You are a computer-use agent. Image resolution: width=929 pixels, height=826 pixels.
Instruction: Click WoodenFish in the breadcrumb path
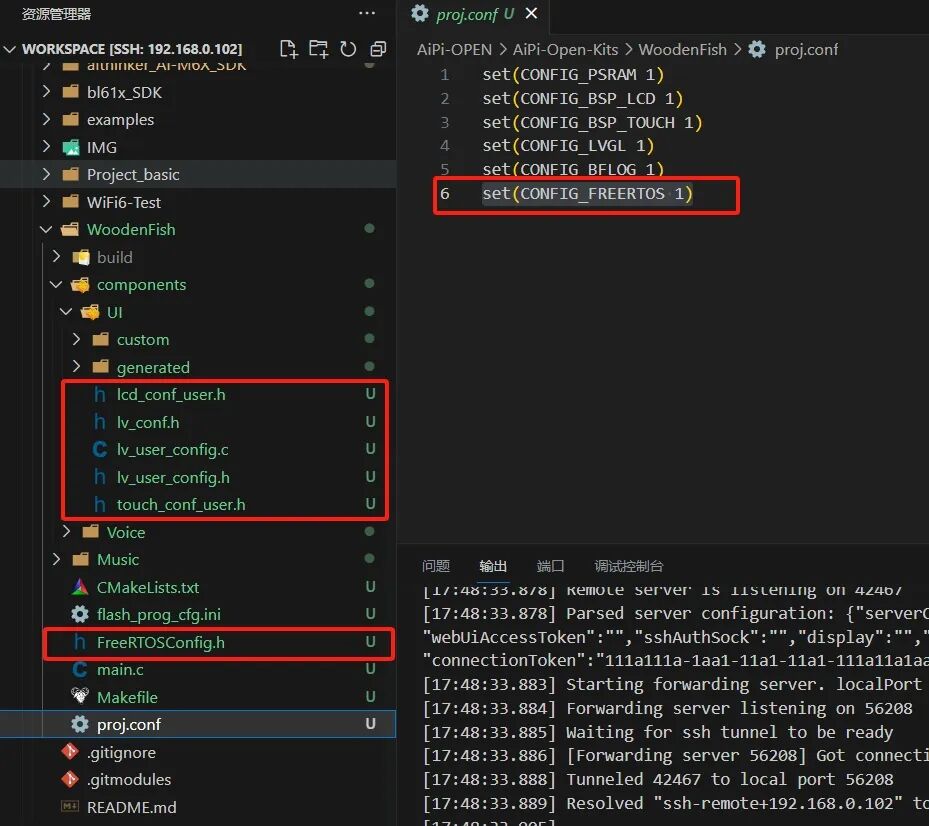pos(683,49)
